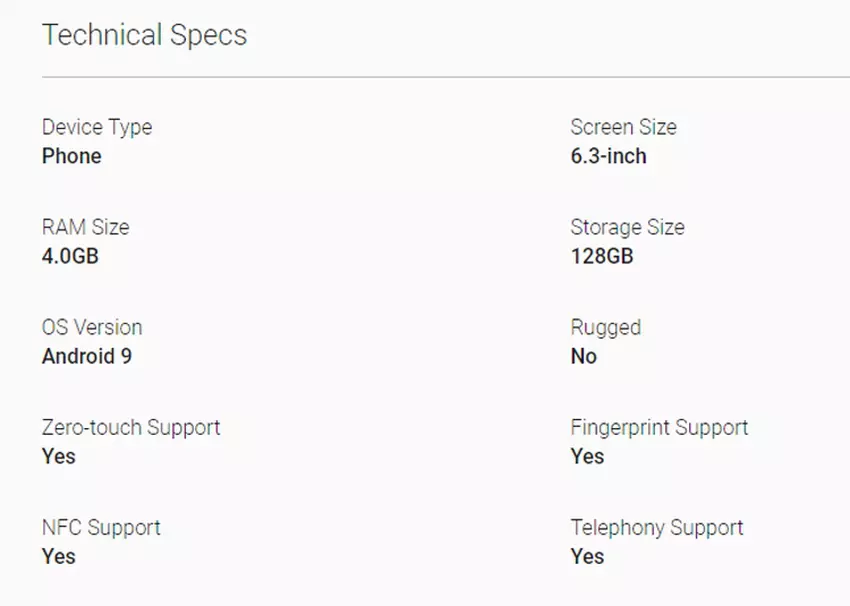Select Yes under Zero-touch Support
The image size is (850, 606).
(x=59, y=456)
